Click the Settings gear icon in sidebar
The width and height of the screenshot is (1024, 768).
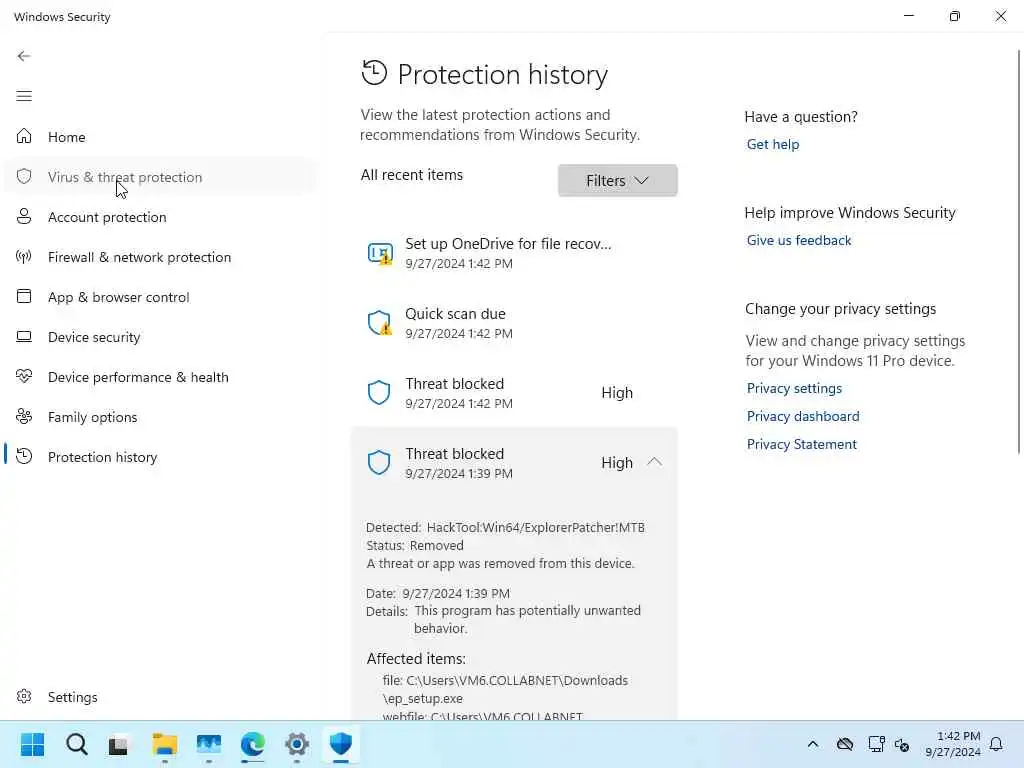point(24,697)
